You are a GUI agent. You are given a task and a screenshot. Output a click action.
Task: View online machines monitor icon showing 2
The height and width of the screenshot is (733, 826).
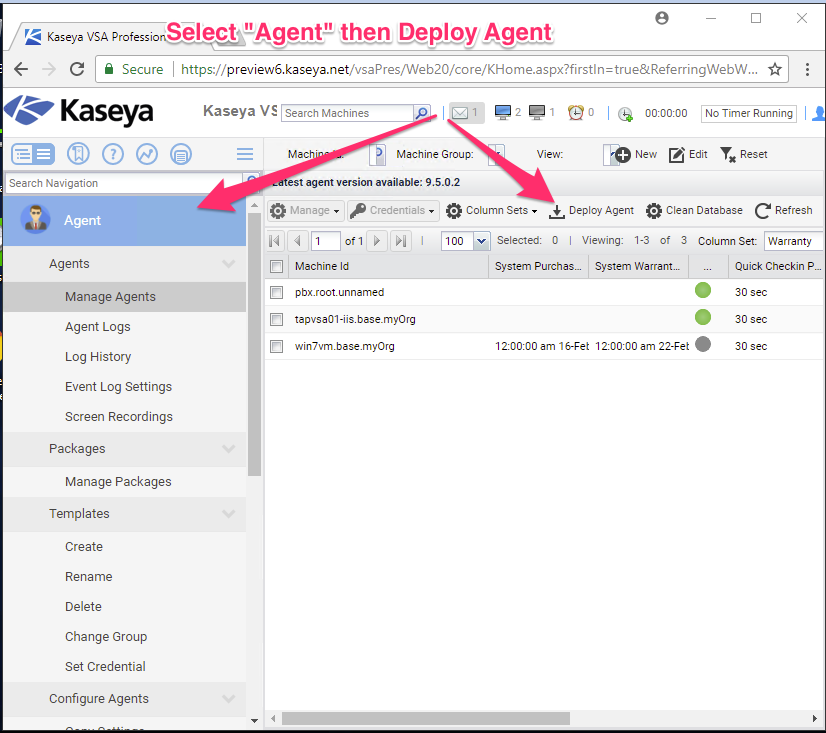[x=503, y=112]
